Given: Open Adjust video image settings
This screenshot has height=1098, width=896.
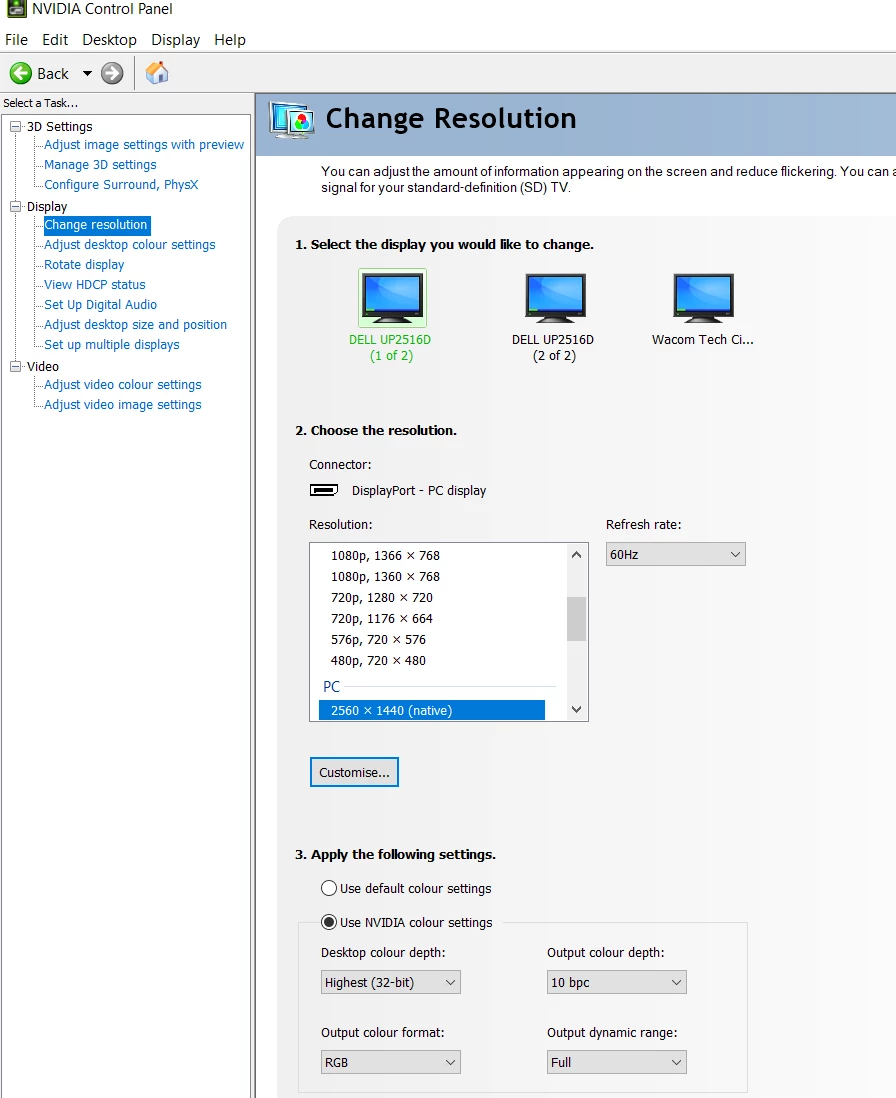Looking at the screenshot, I should 122,405.
